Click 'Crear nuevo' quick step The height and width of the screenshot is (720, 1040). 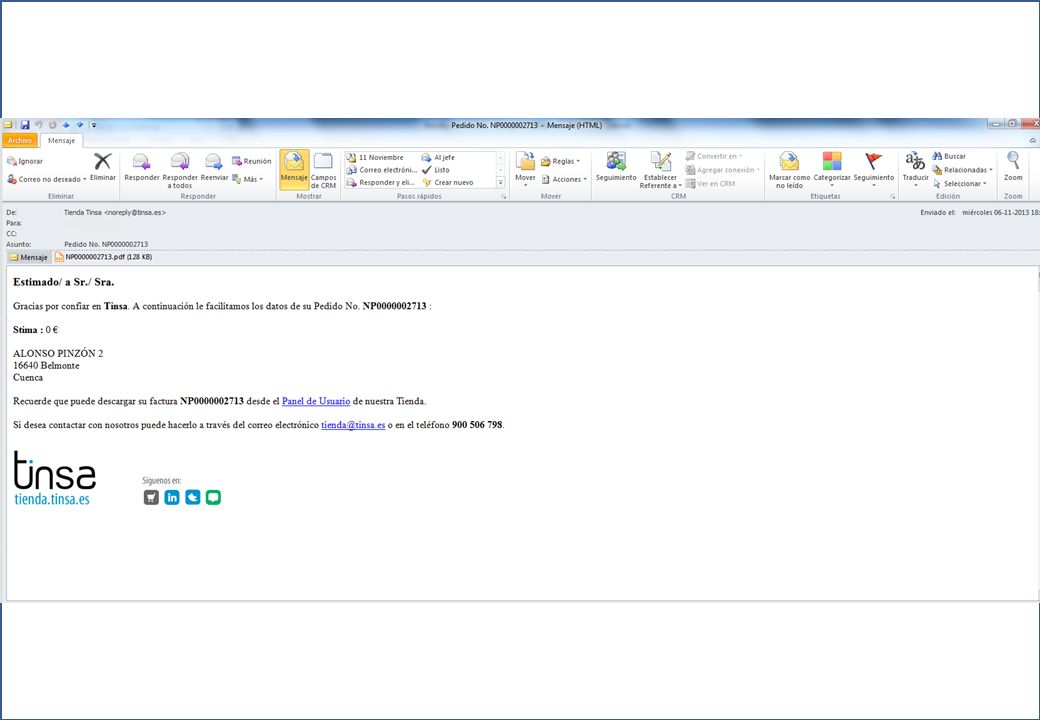pos(448,183)
